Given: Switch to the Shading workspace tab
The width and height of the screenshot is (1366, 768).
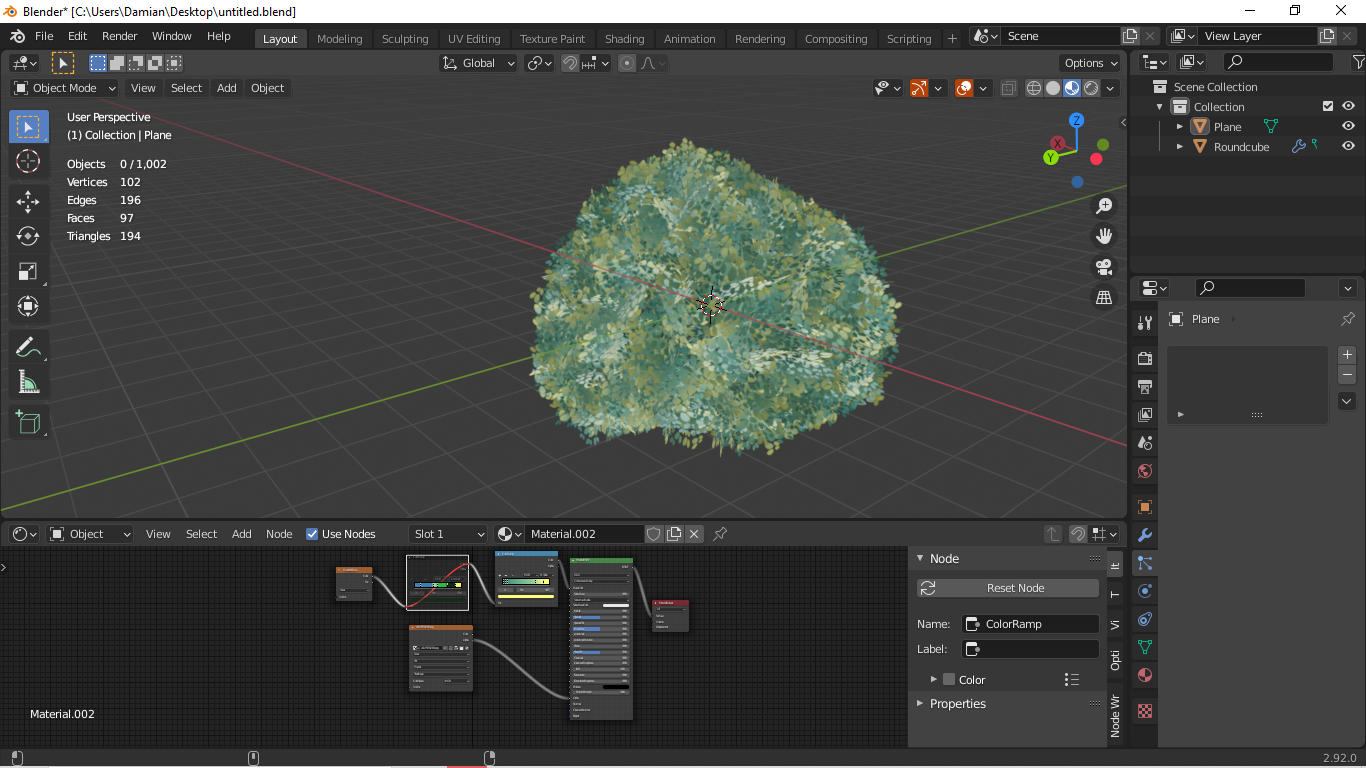Looking at the screenshot, I should (624, 39).
